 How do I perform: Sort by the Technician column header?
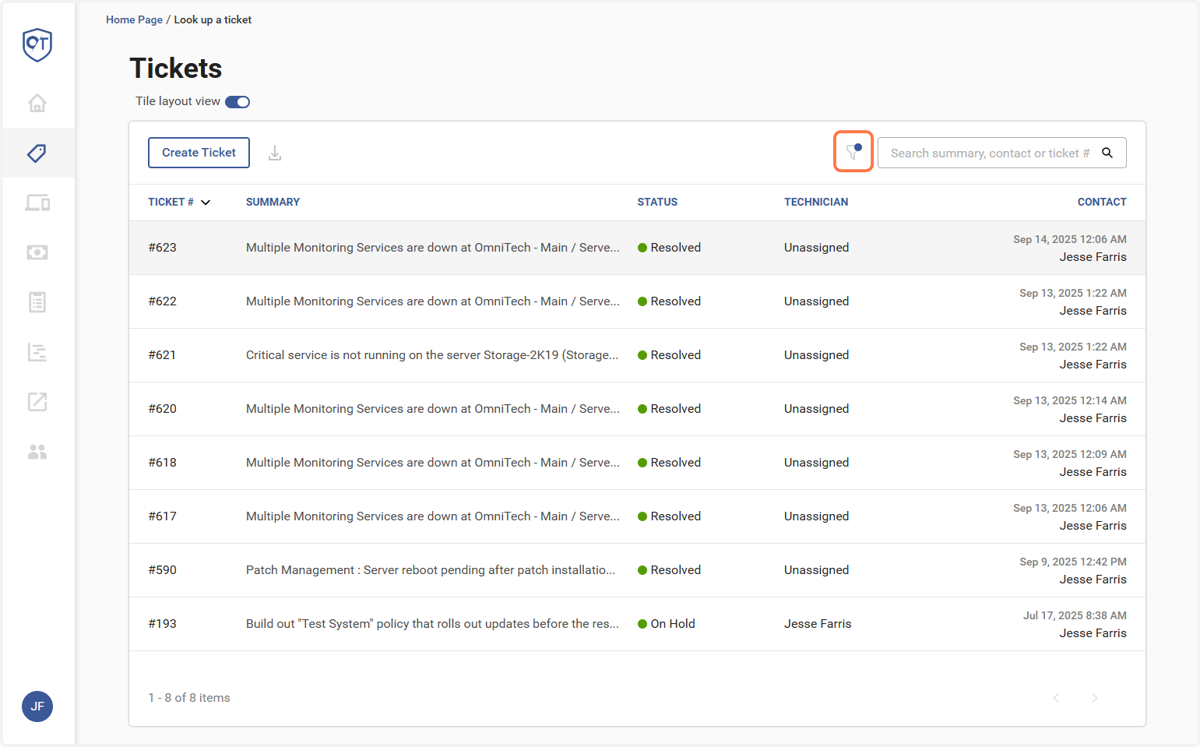tap(816, 202)
